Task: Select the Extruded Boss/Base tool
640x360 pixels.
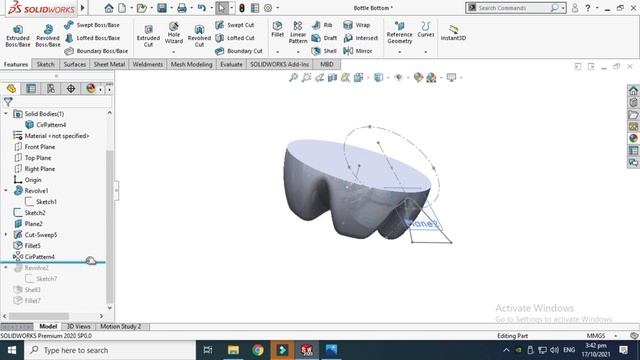Action: pos(18,36)
